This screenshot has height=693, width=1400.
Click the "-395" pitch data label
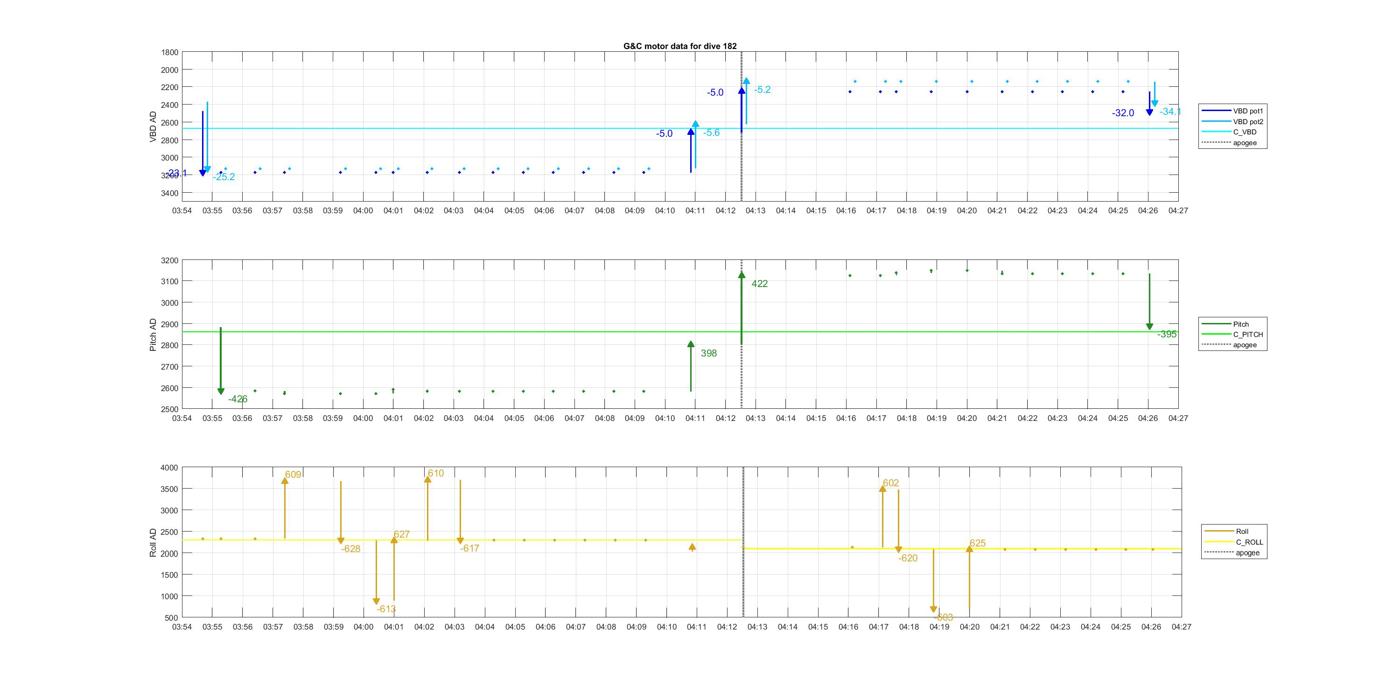[x=1167, y=334]
